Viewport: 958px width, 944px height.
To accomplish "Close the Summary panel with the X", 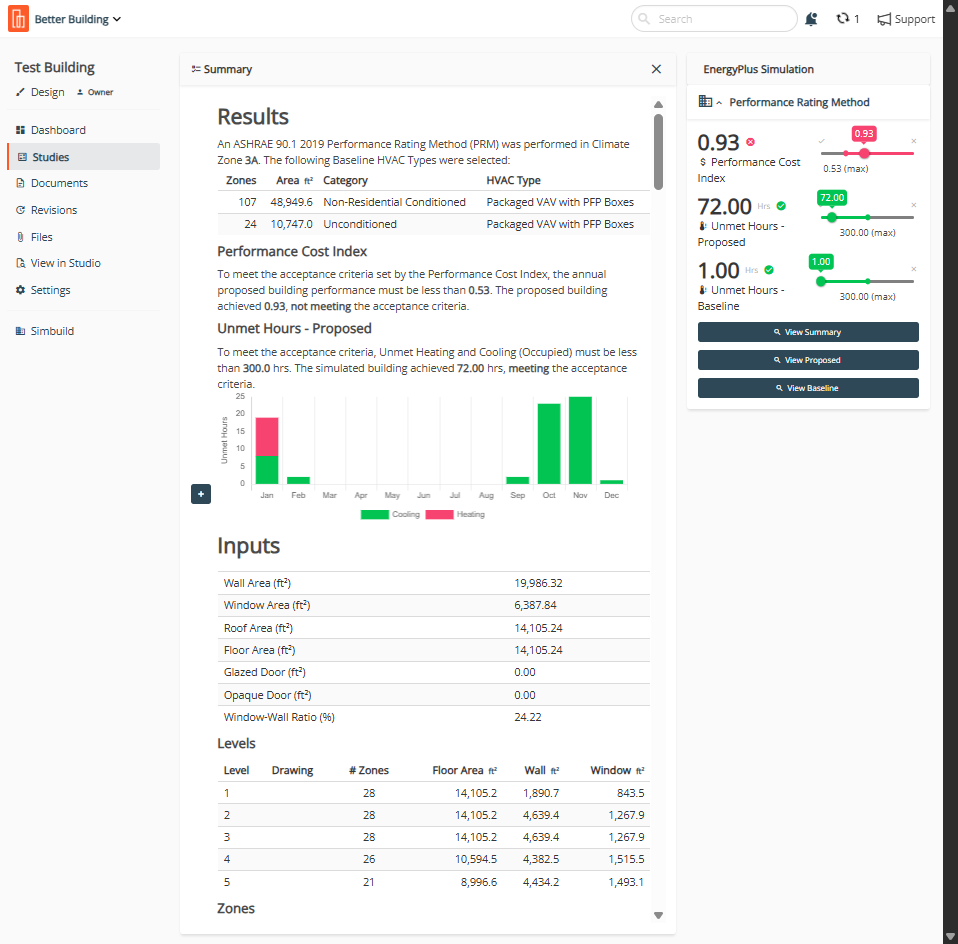I will [656, 69].
